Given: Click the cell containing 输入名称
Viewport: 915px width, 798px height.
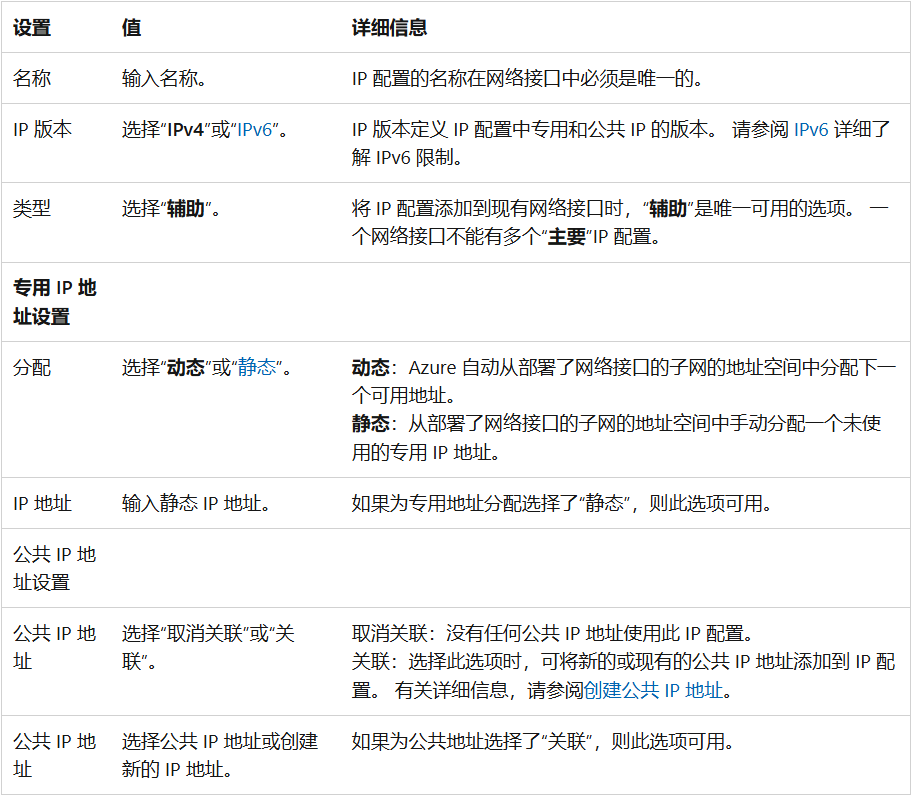Looking at the screenshot, I should click(x=158, y=77).
